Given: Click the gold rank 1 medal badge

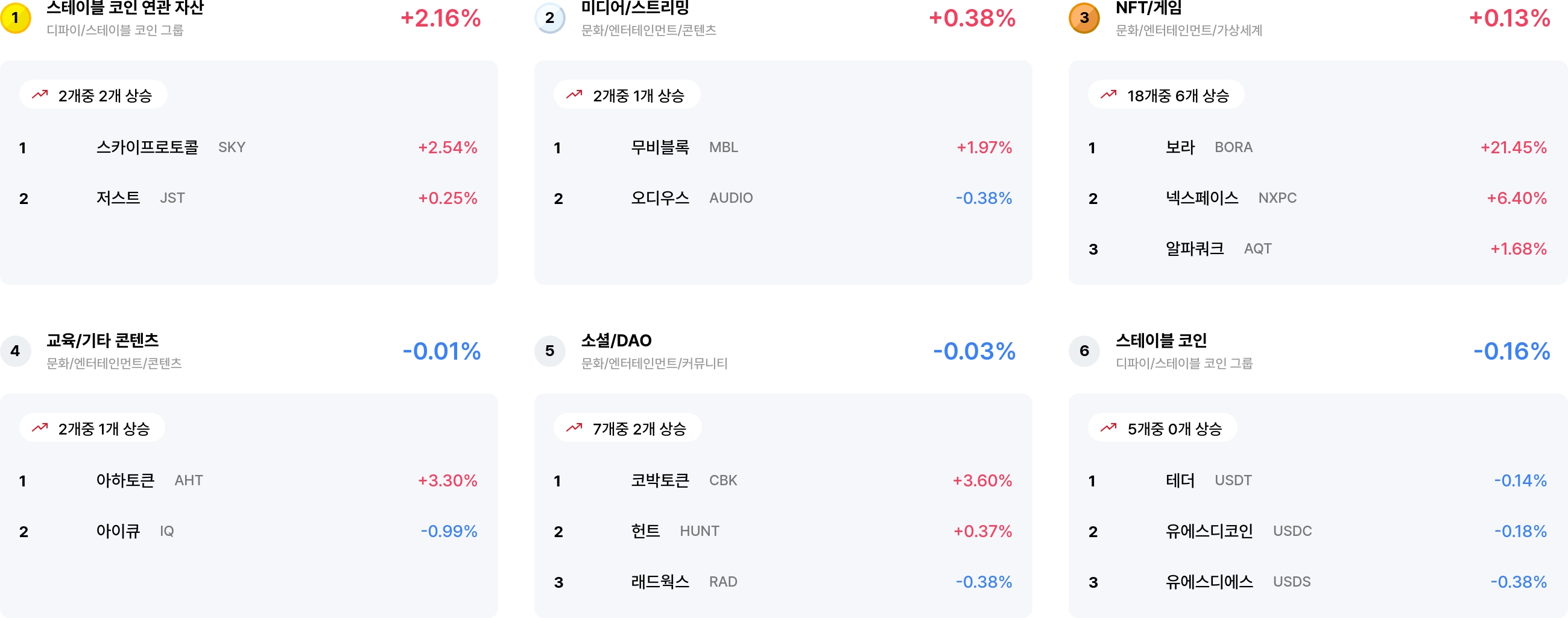Looking at the screenshot, I should pos(15,18).
